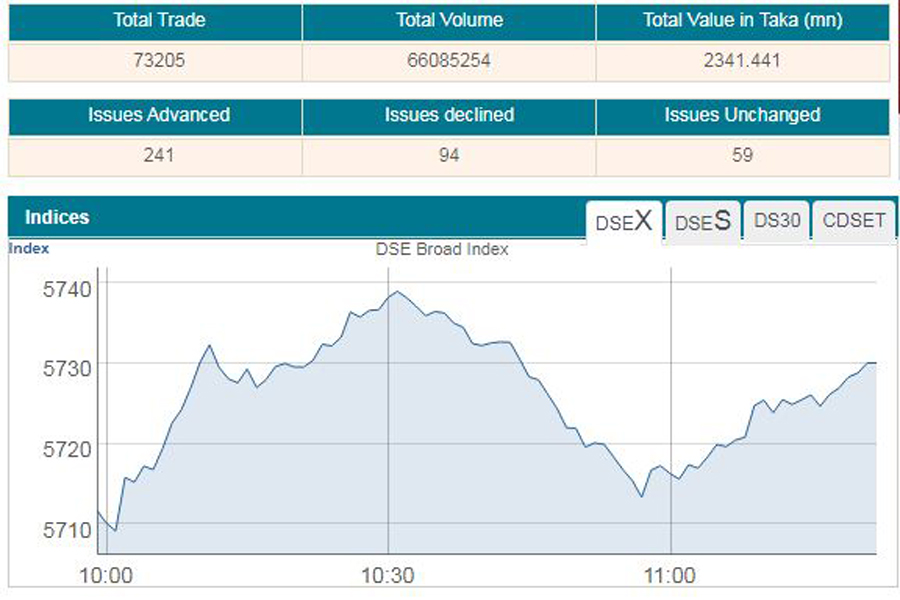Click the declined issues count 94
The image size is (900, 600).
pos(449,155)
